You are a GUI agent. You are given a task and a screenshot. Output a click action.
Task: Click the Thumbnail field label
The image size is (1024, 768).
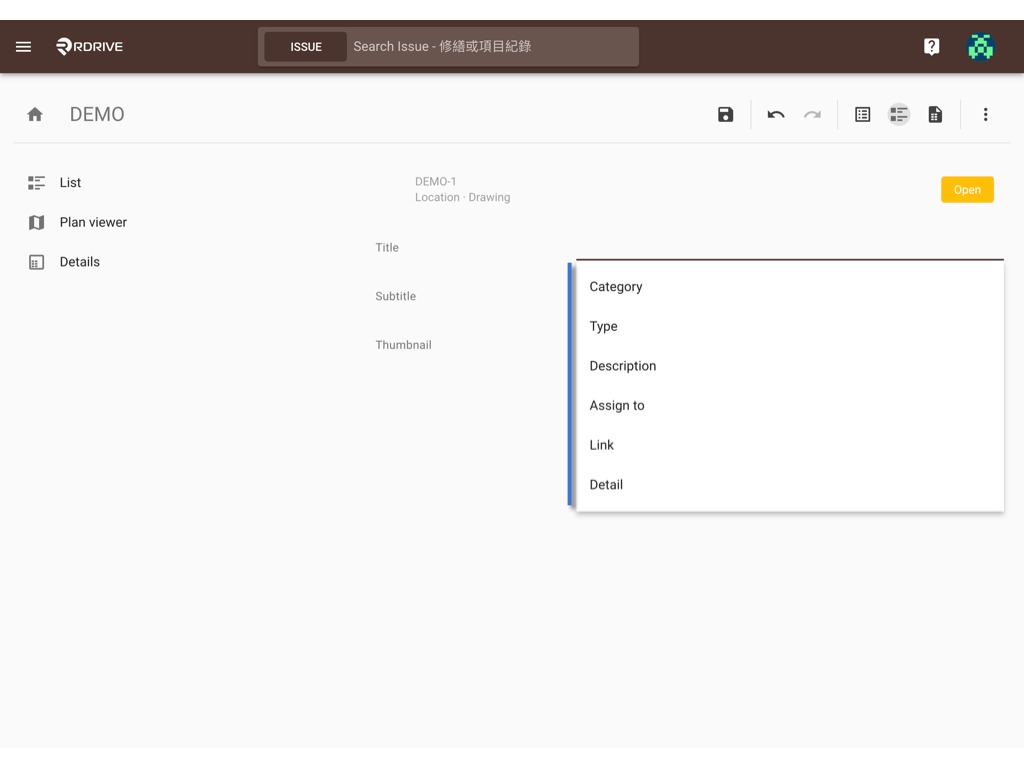[403, 345]
